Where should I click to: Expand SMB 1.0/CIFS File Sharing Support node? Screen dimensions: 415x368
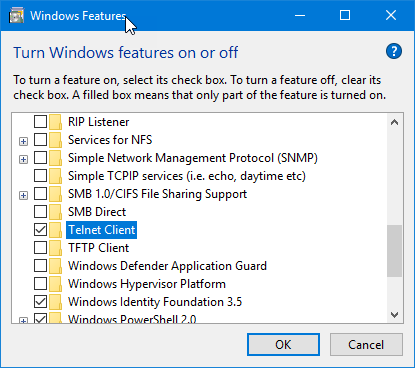click(x=23, y=195)
